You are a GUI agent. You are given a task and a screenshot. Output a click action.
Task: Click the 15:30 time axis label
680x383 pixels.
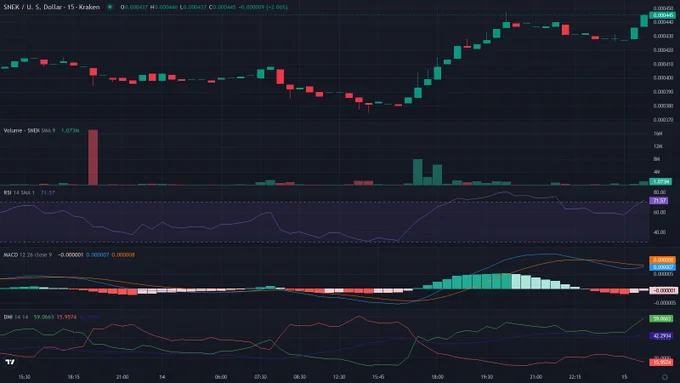(x=24, y=377)
